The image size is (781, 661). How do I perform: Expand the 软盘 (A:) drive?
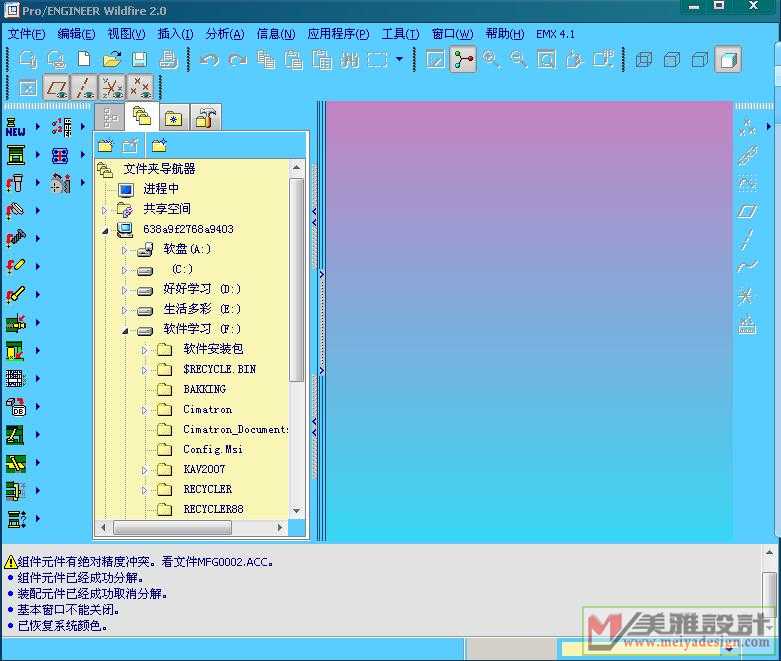(x=125, y=250)
